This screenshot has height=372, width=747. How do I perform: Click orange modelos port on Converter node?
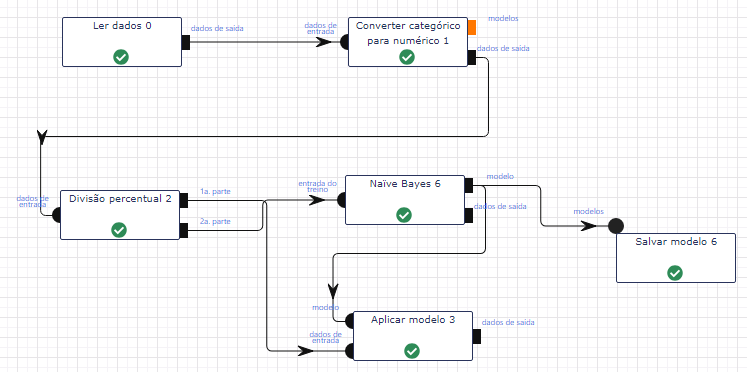pyautogui.click(x=472, y=27)
